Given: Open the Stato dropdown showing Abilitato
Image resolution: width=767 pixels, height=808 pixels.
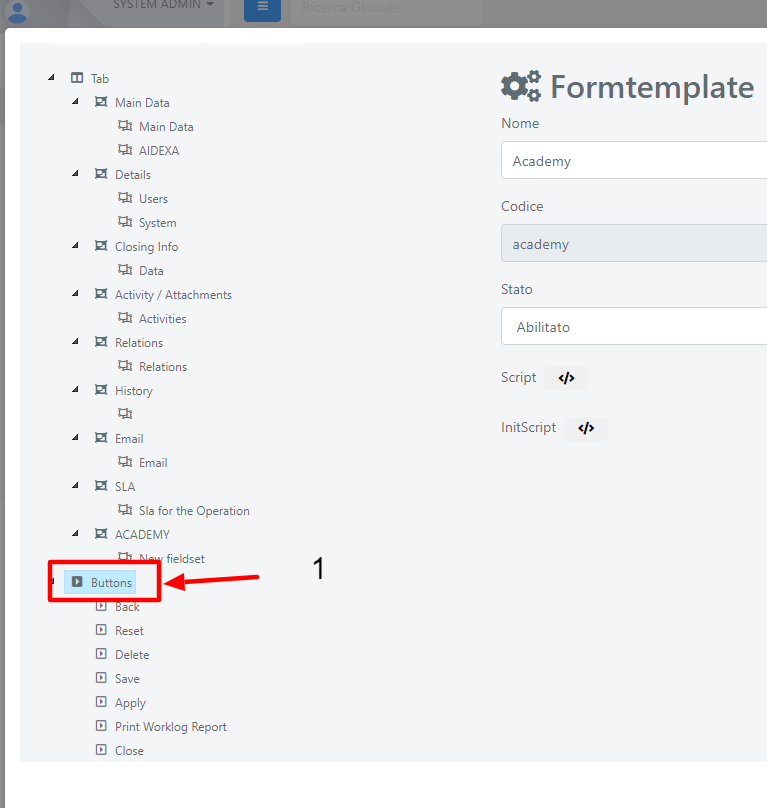Looking at the screenshot, I should pyautogui.click(x=634, y=326).
